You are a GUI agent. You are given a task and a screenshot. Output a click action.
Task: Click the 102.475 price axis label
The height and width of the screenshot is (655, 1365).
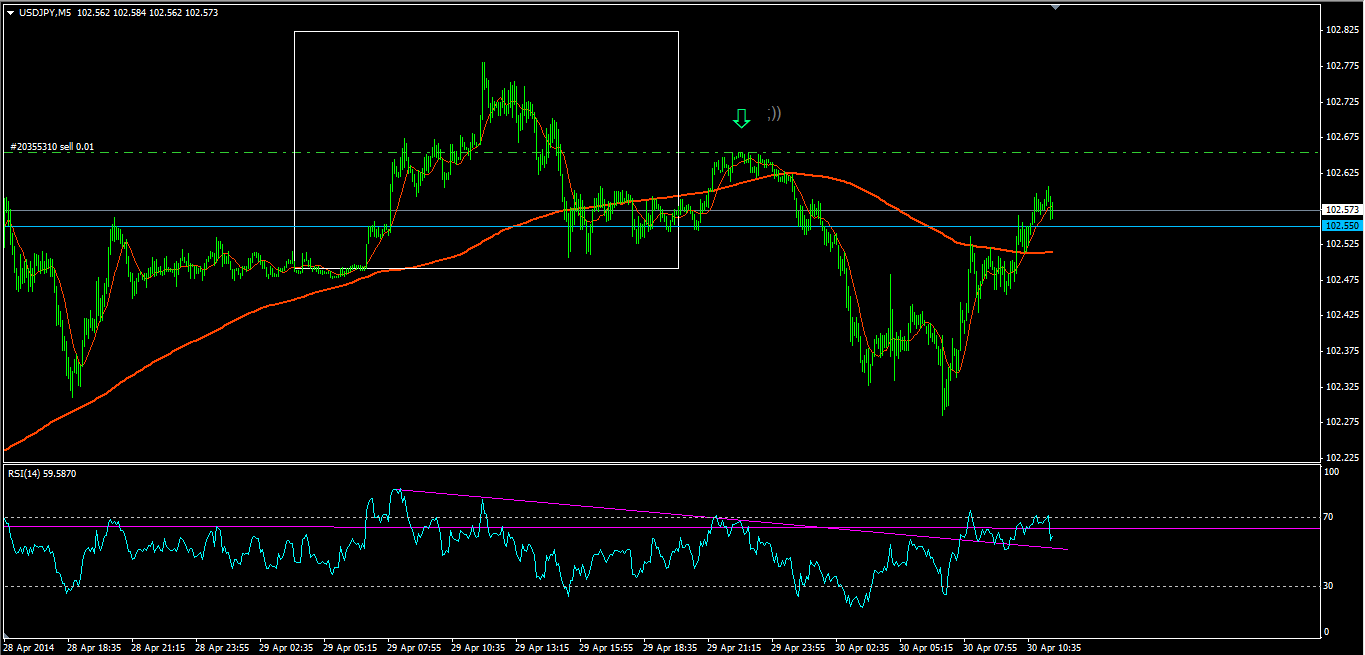click(1342, 279)
